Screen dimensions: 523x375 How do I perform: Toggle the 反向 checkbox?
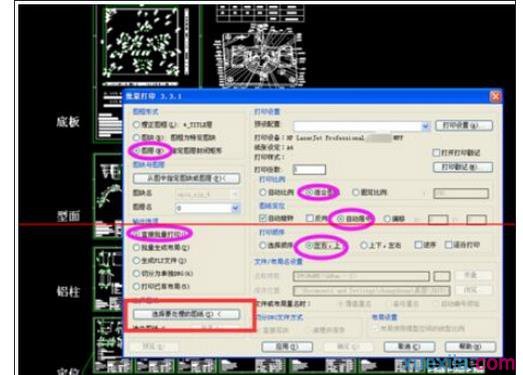(x=310, y=218)
